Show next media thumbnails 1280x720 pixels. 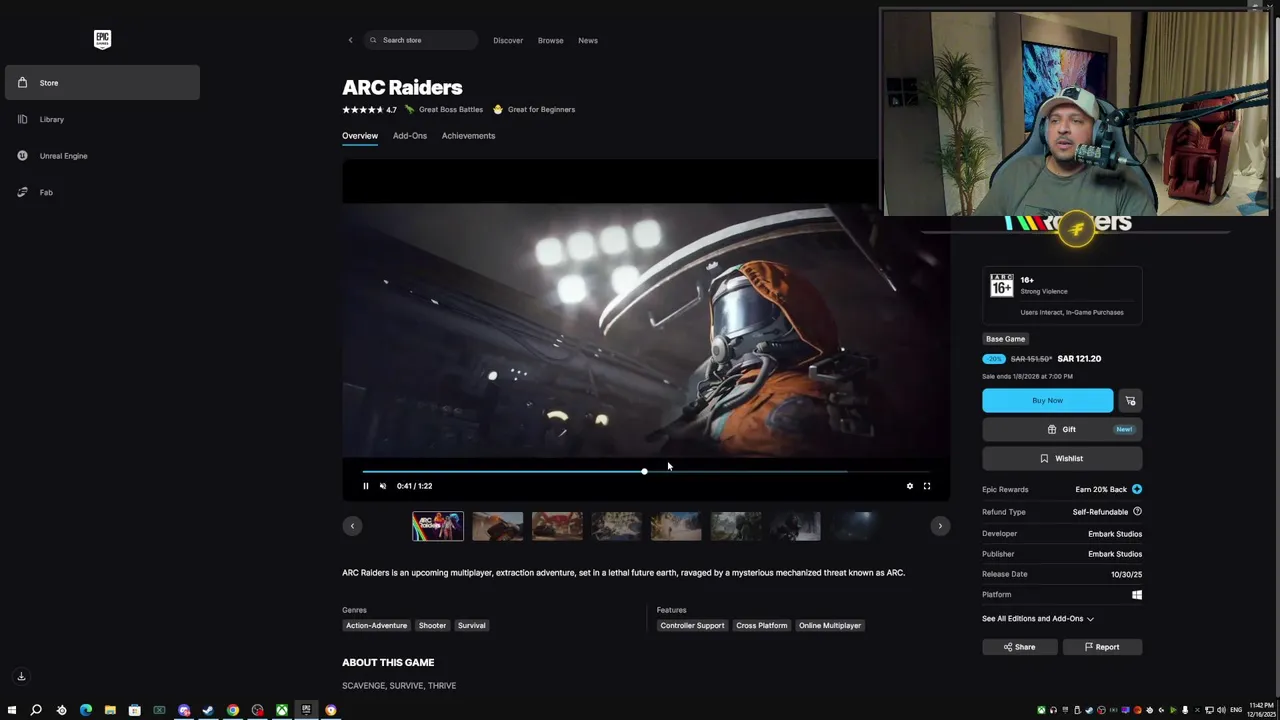pos(940,526)
